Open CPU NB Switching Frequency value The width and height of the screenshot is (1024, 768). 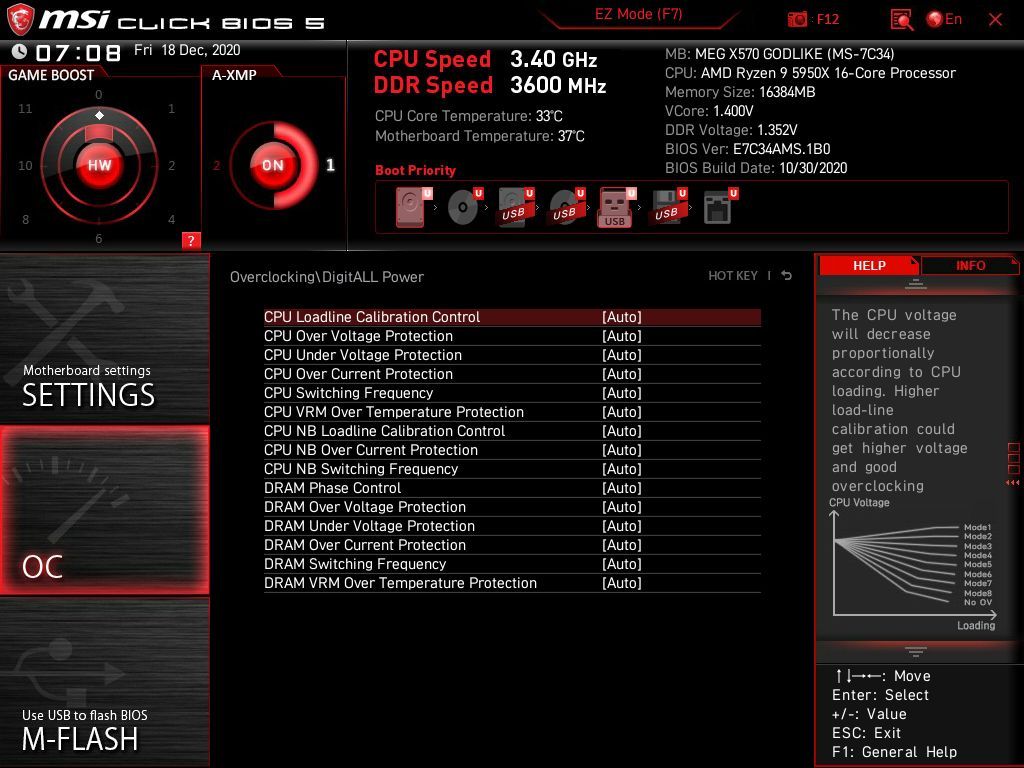622,469
